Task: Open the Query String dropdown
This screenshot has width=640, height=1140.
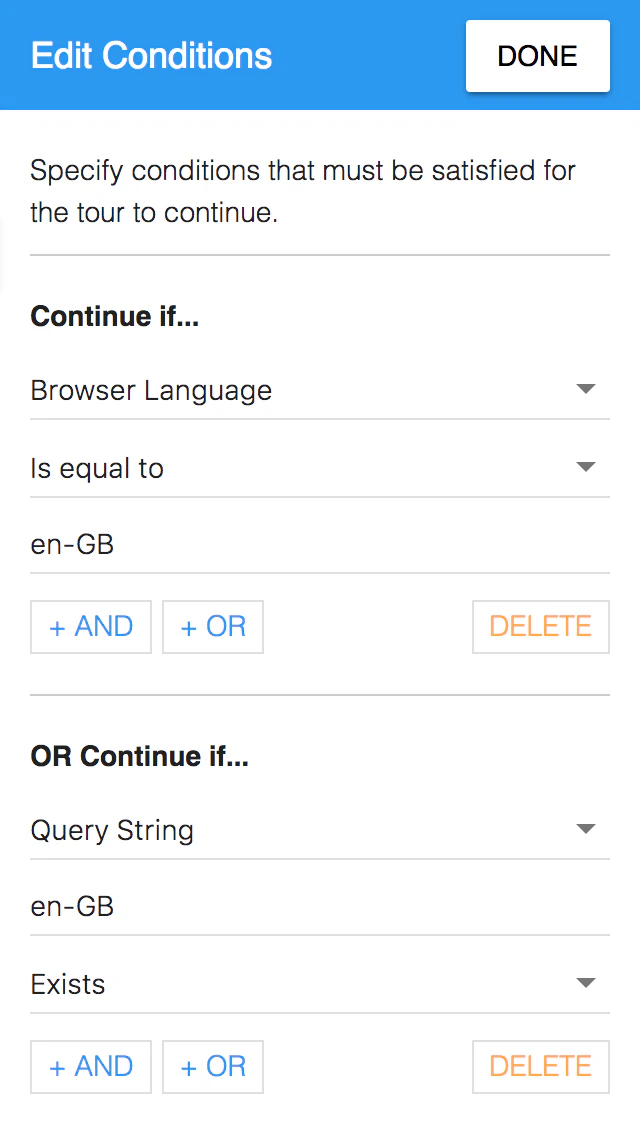Action: pyautogui.click(x=300, y=830)
